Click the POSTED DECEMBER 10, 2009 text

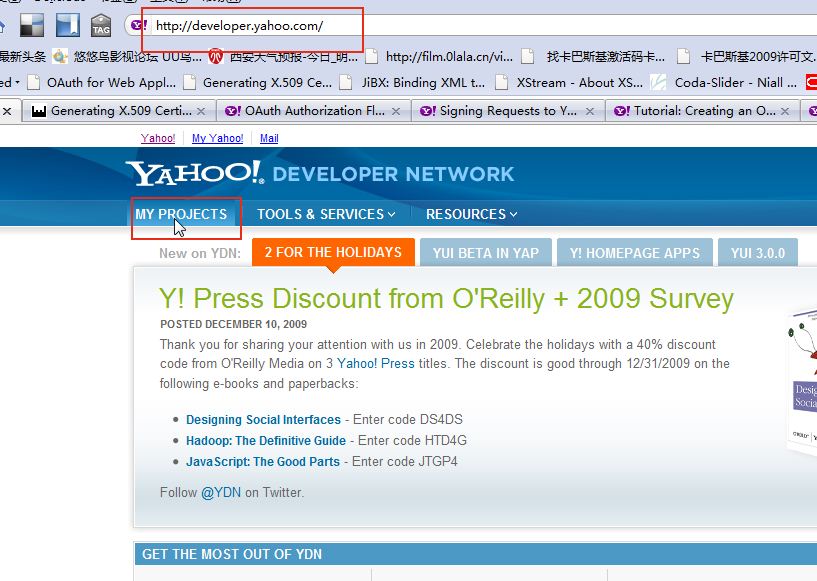point(233,324)
